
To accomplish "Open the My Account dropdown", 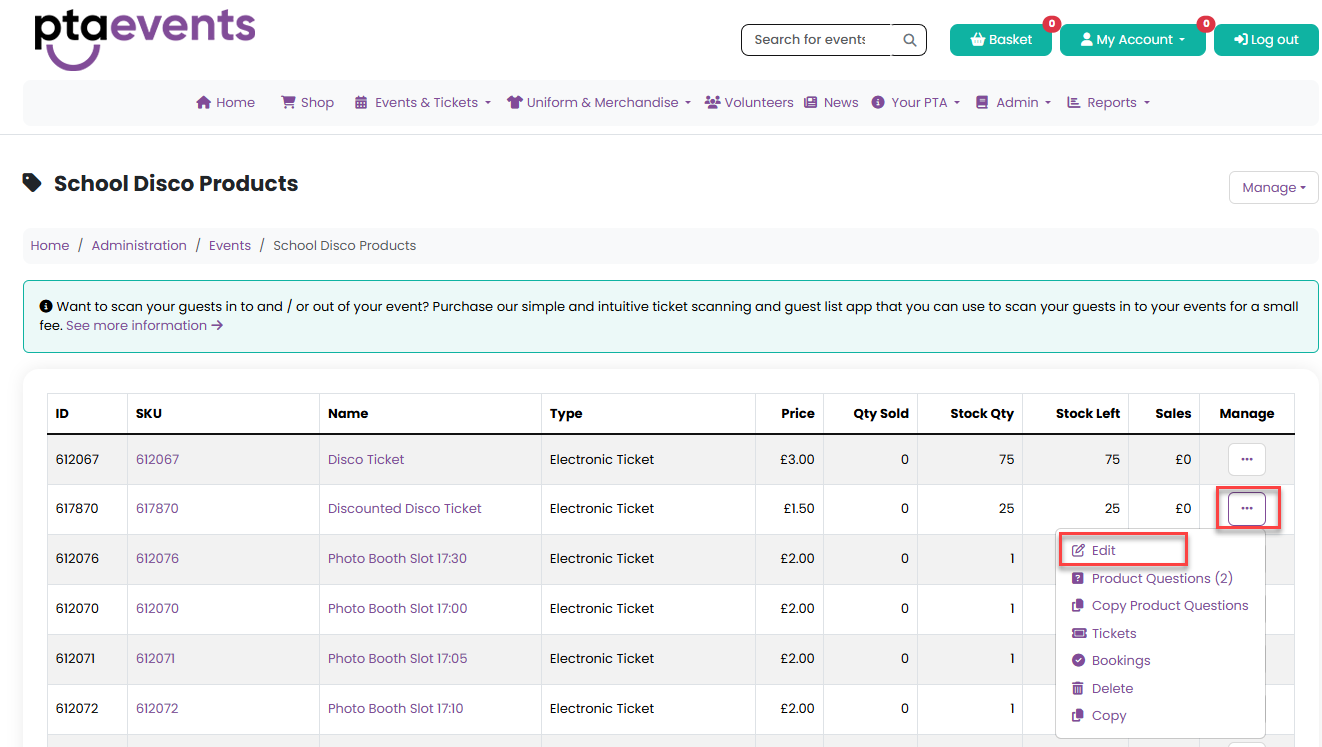I will (x=1132, y=40).
